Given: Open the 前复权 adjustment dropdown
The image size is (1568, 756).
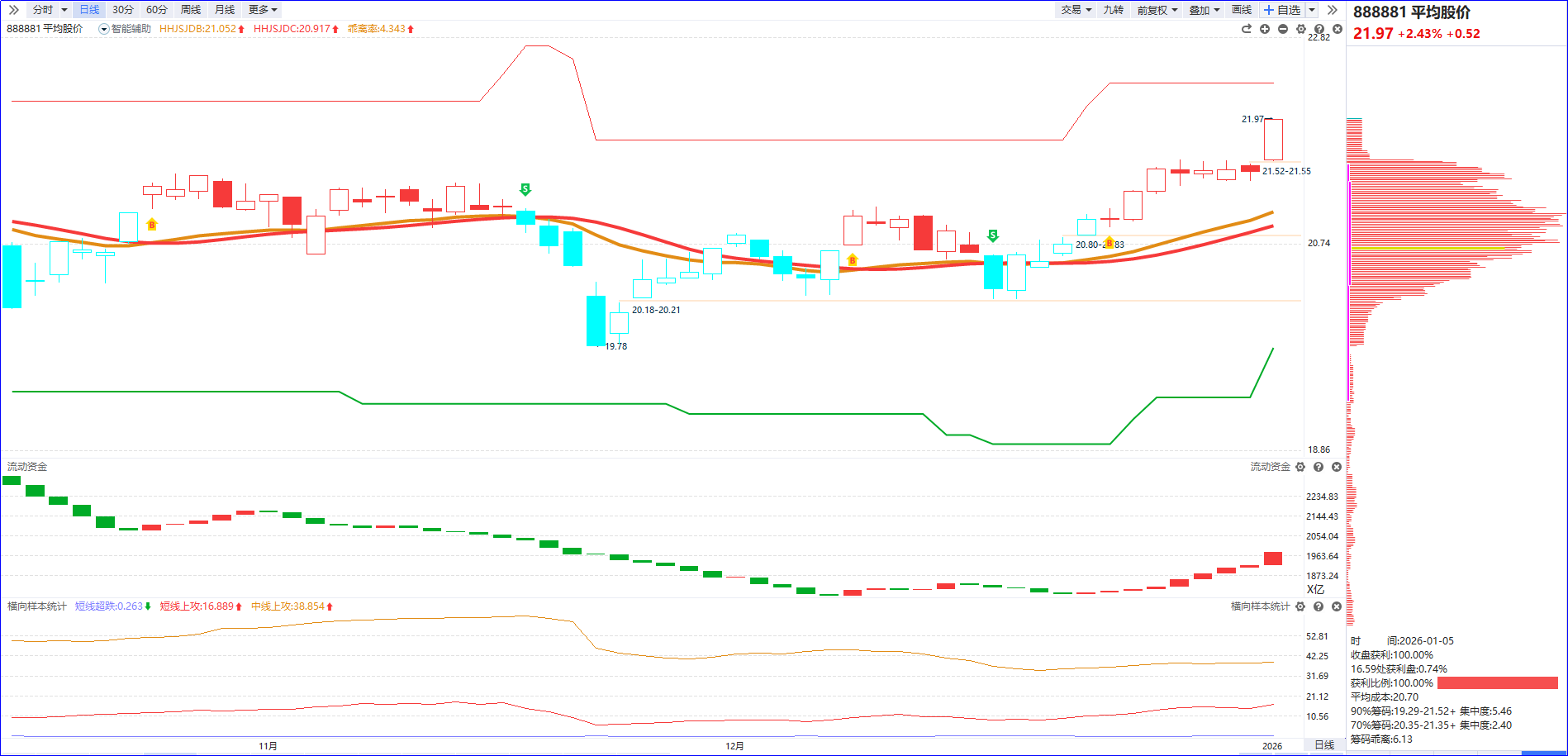Looking at the screenshot, I should click(x=1157, y=10).
